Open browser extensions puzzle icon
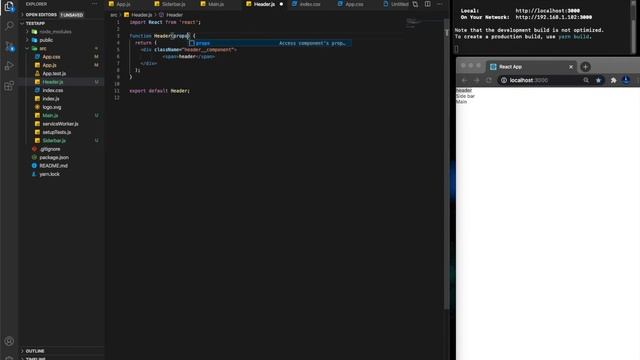This screenshot has height=360, width=640. (x=613, y=80)
